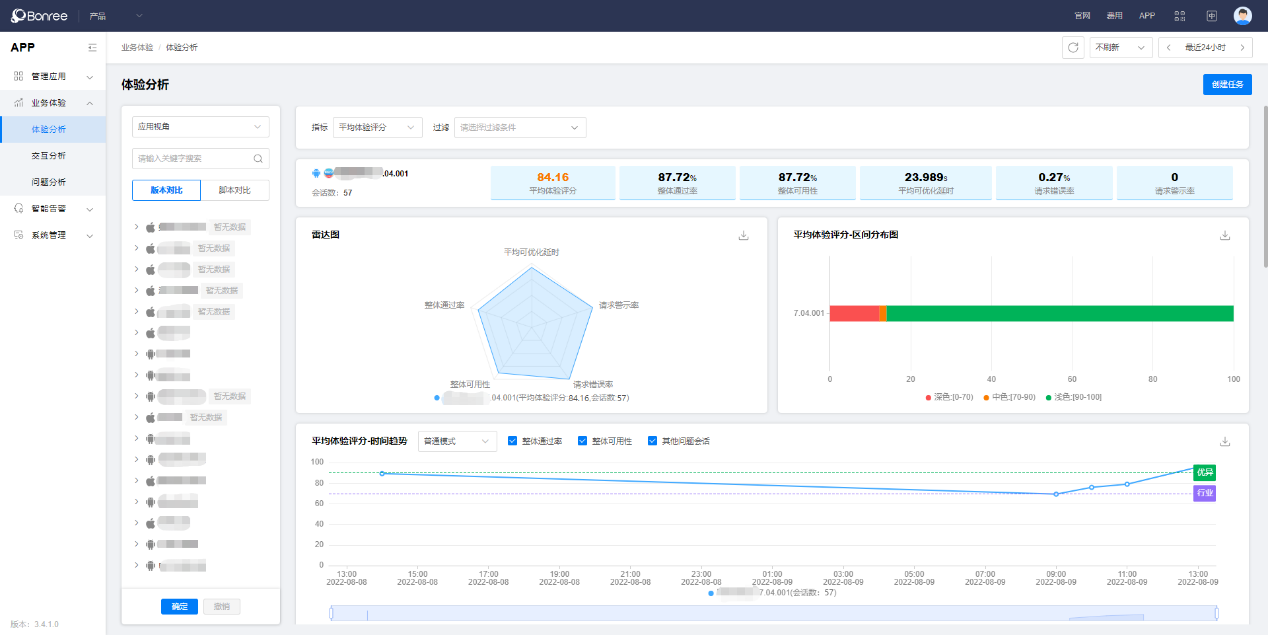Open the 应用视角 dropdown
1268x635 pixels.
[x=200, y=127]
